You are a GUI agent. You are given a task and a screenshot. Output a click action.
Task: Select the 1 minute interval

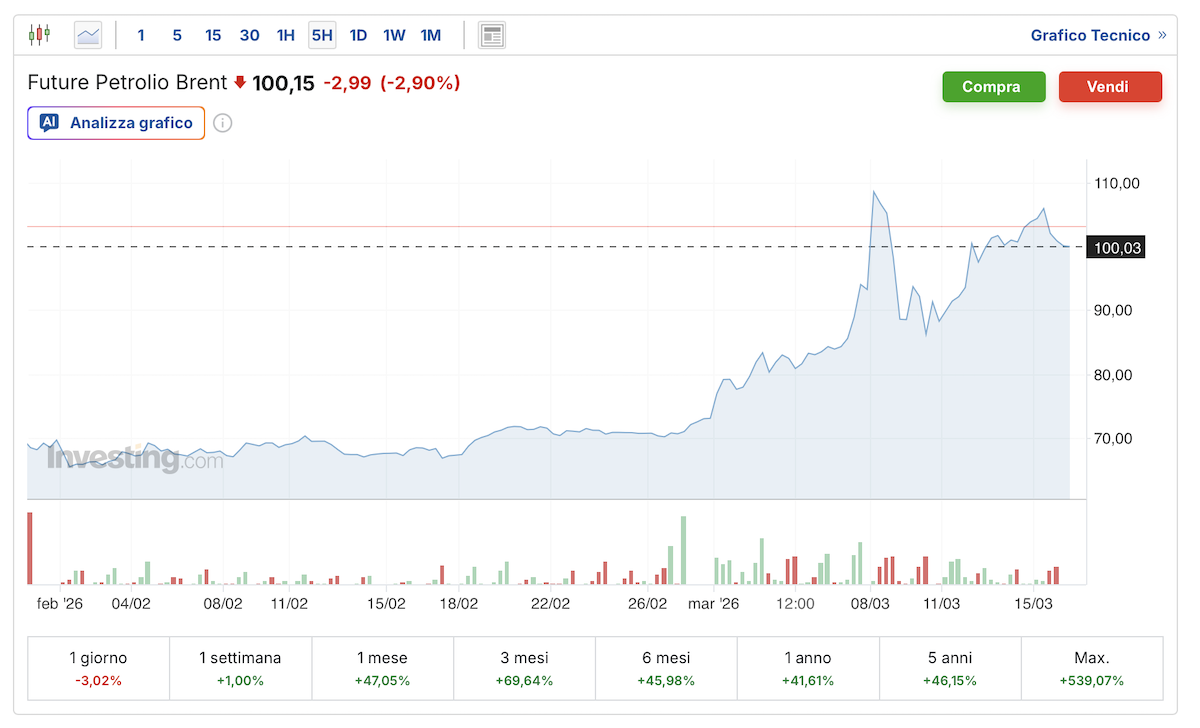141,35
